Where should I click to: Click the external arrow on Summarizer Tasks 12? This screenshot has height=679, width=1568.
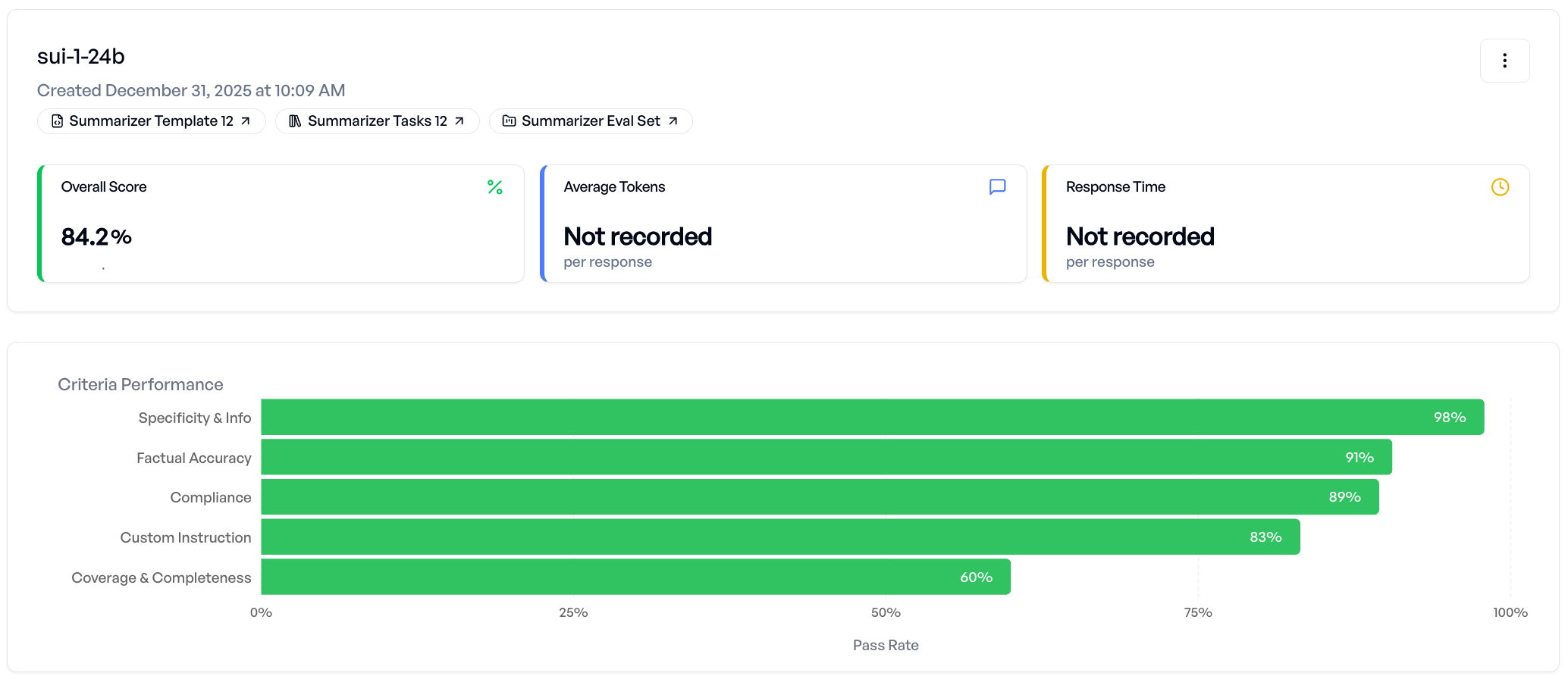[x=459, y=121]
